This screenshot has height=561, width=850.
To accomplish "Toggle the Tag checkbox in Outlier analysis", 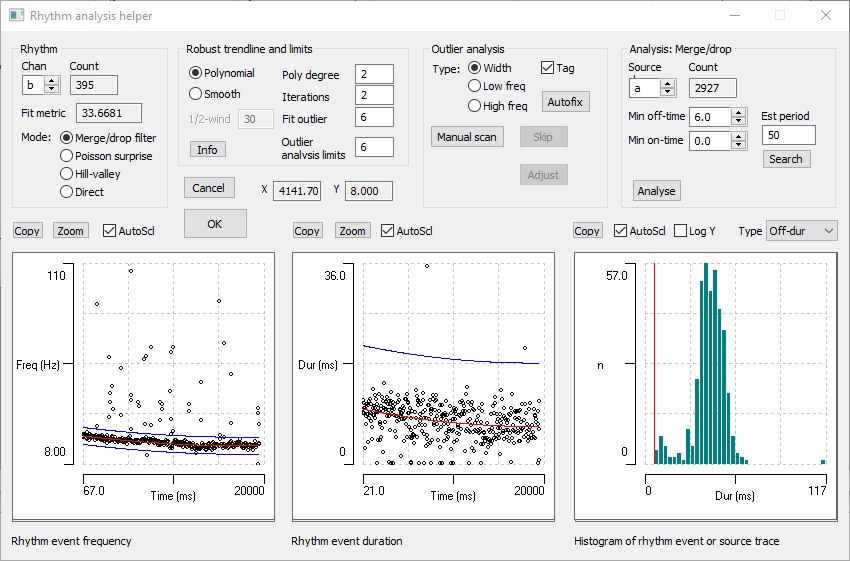I will tap(547, 68).
